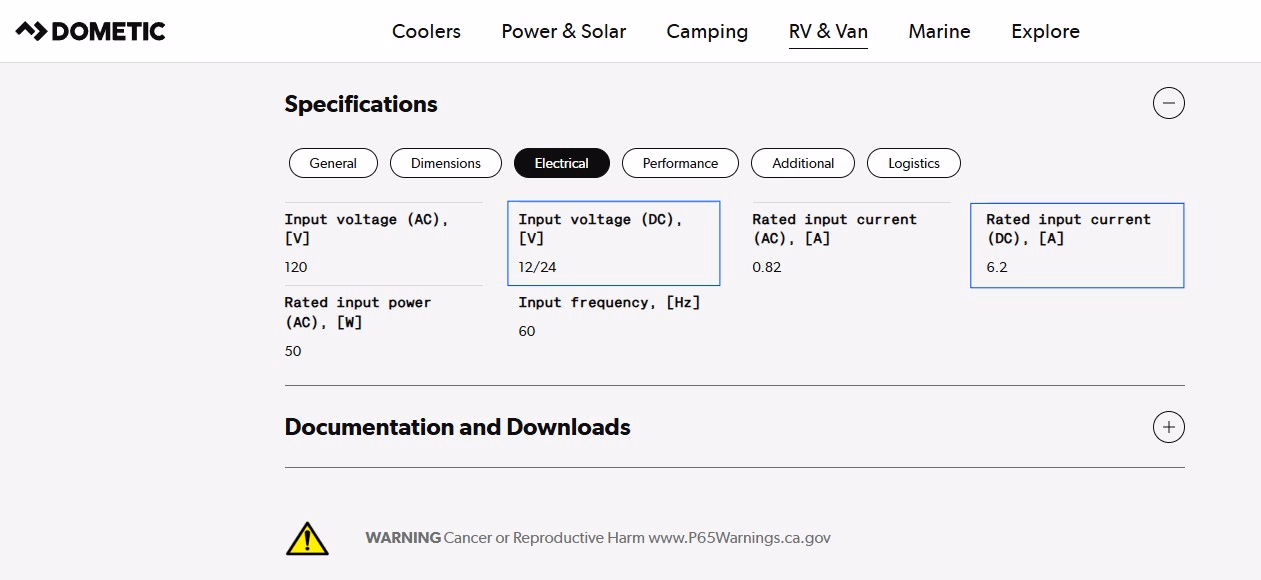
Task: Select the Logistics specifications pill
Action: pos(913,163)
